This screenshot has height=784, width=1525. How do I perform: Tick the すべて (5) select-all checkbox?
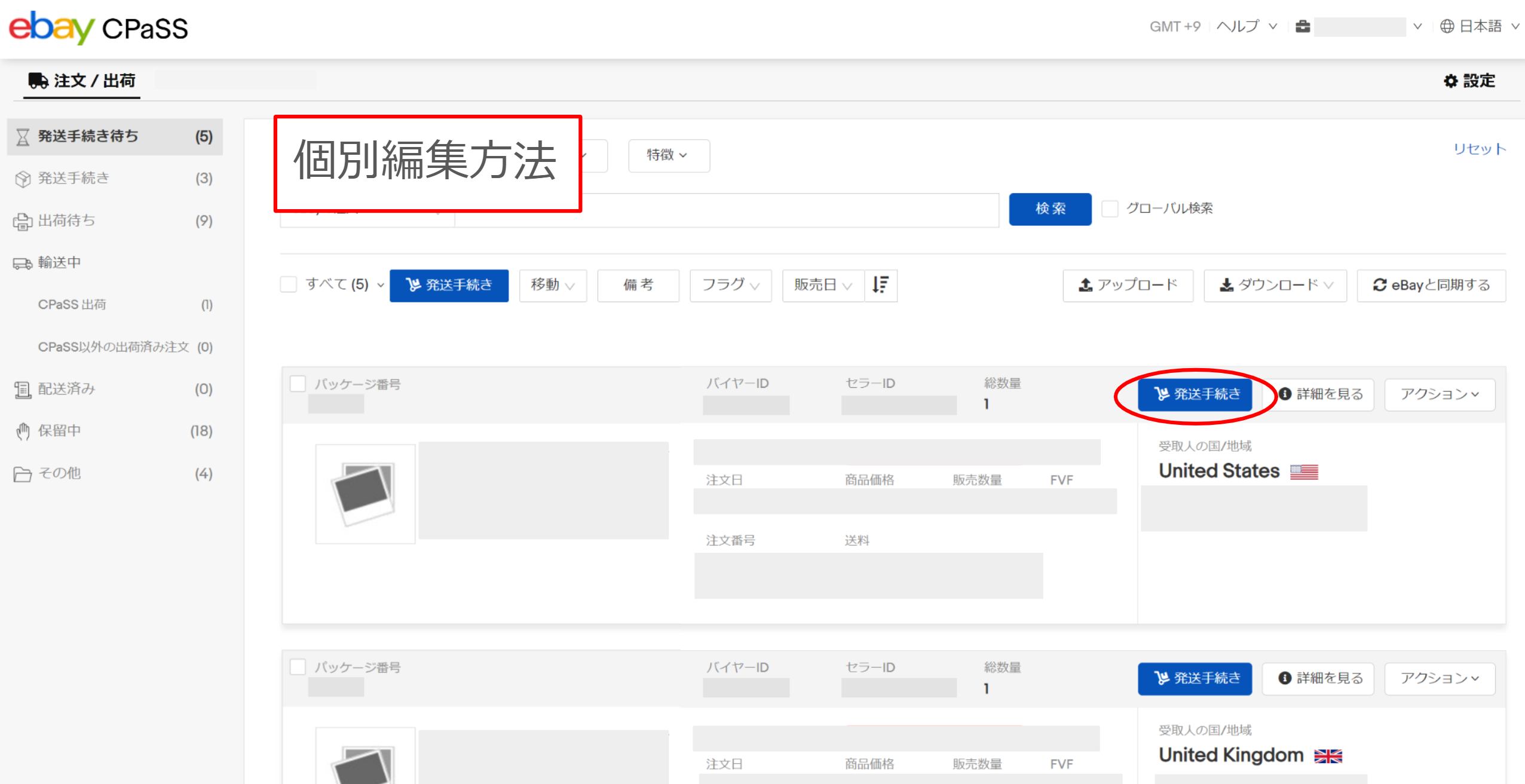coord(289,284)
